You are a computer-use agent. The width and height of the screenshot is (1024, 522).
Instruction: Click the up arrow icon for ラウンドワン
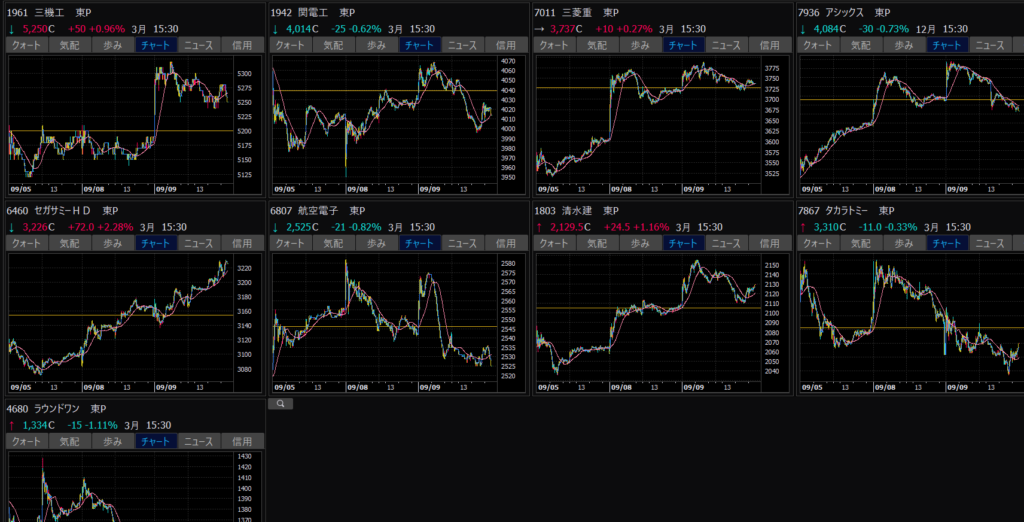(x=11, y=425)
